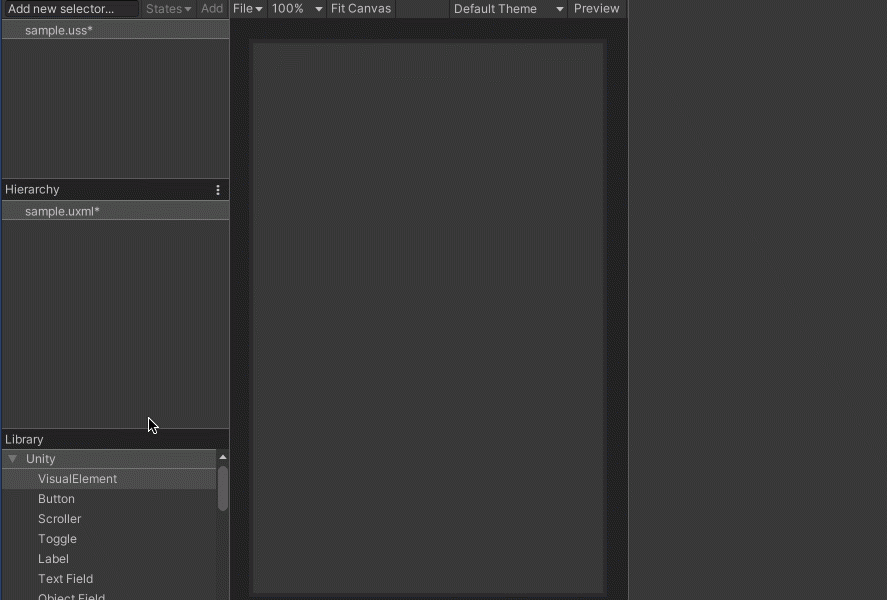
Task: Click the Library list scrollbar thumb
Action: [223, 488]
